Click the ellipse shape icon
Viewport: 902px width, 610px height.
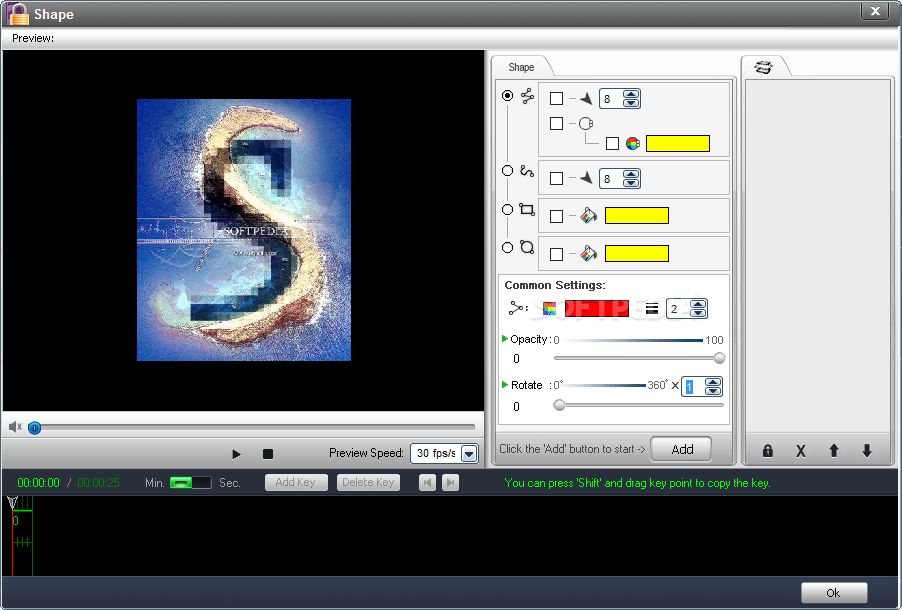tap(527, 247)
